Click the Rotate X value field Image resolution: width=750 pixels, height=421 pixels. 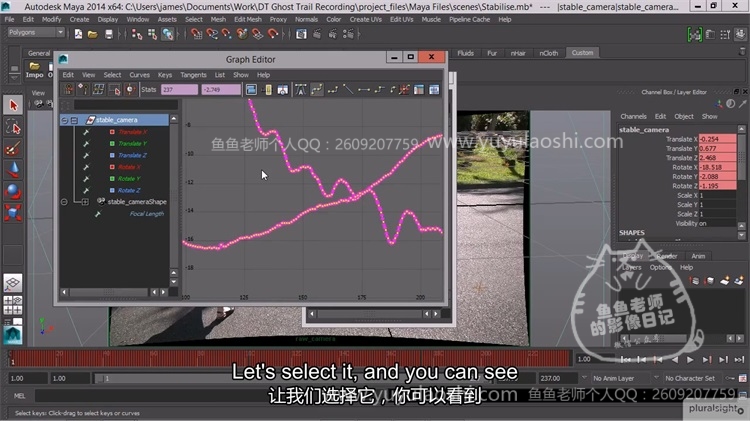point(715,167)
